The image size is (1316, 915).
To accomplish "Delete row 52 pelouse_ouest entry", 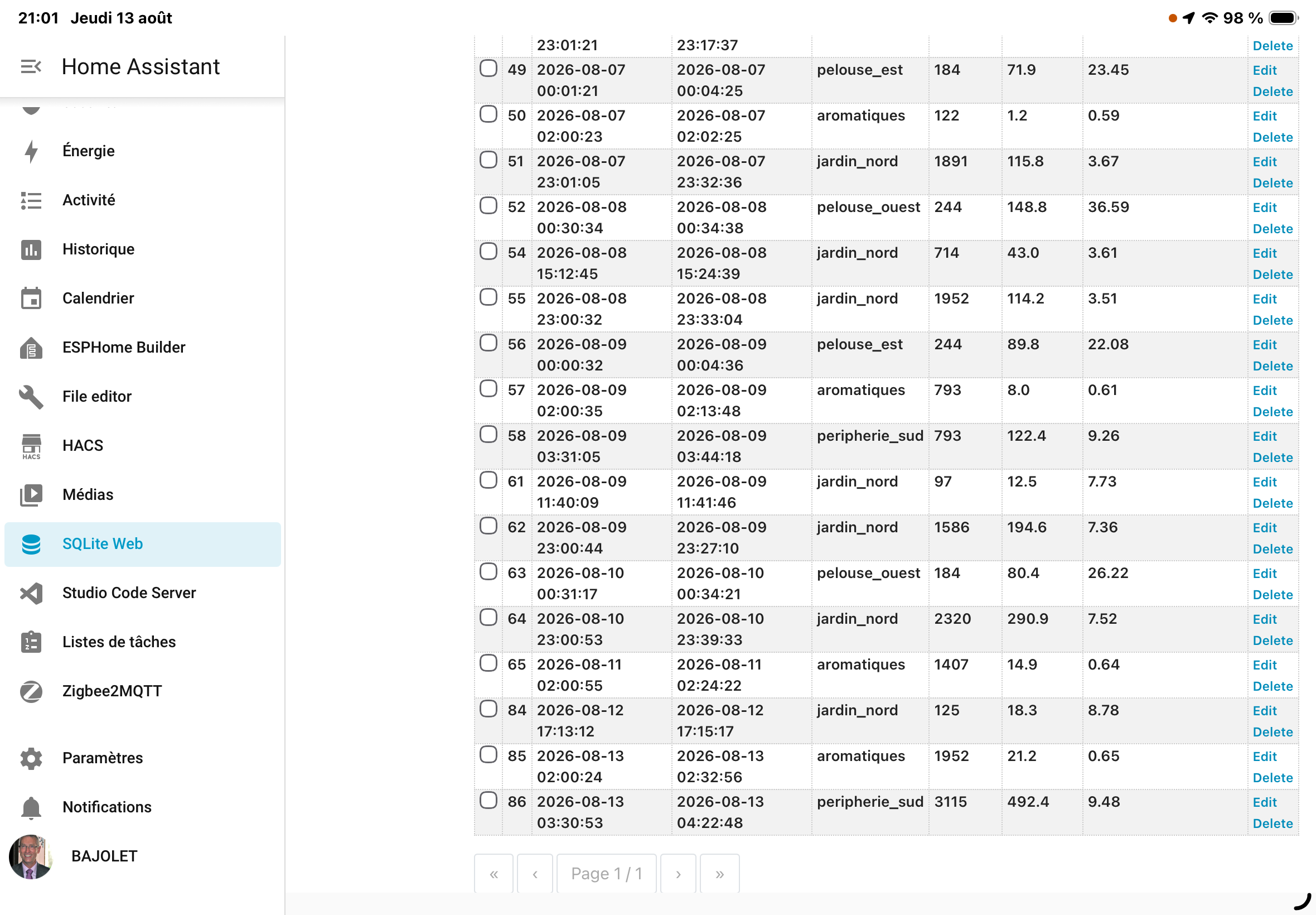I will [1272, 229].
